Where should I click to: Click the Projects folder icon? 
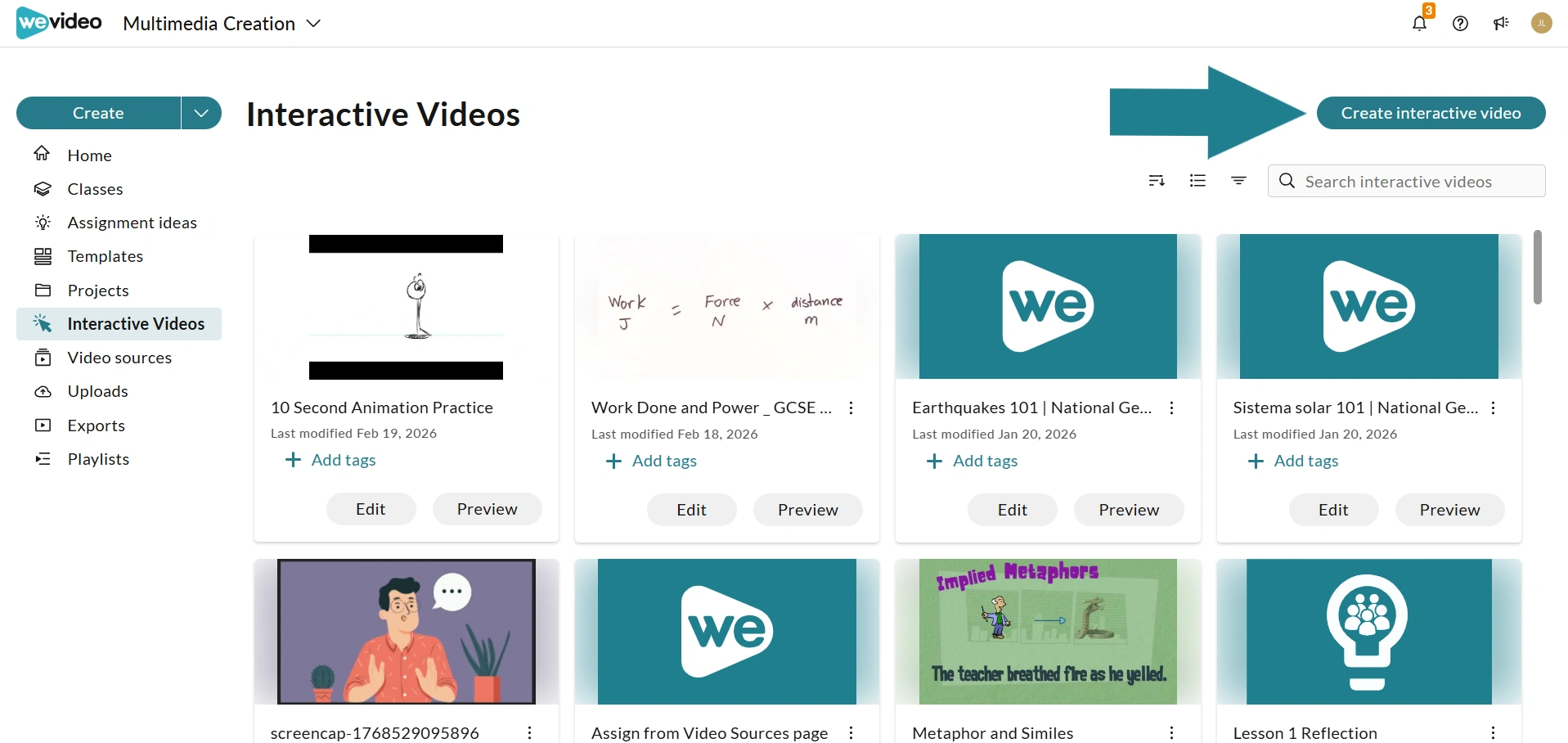[43, 290]
